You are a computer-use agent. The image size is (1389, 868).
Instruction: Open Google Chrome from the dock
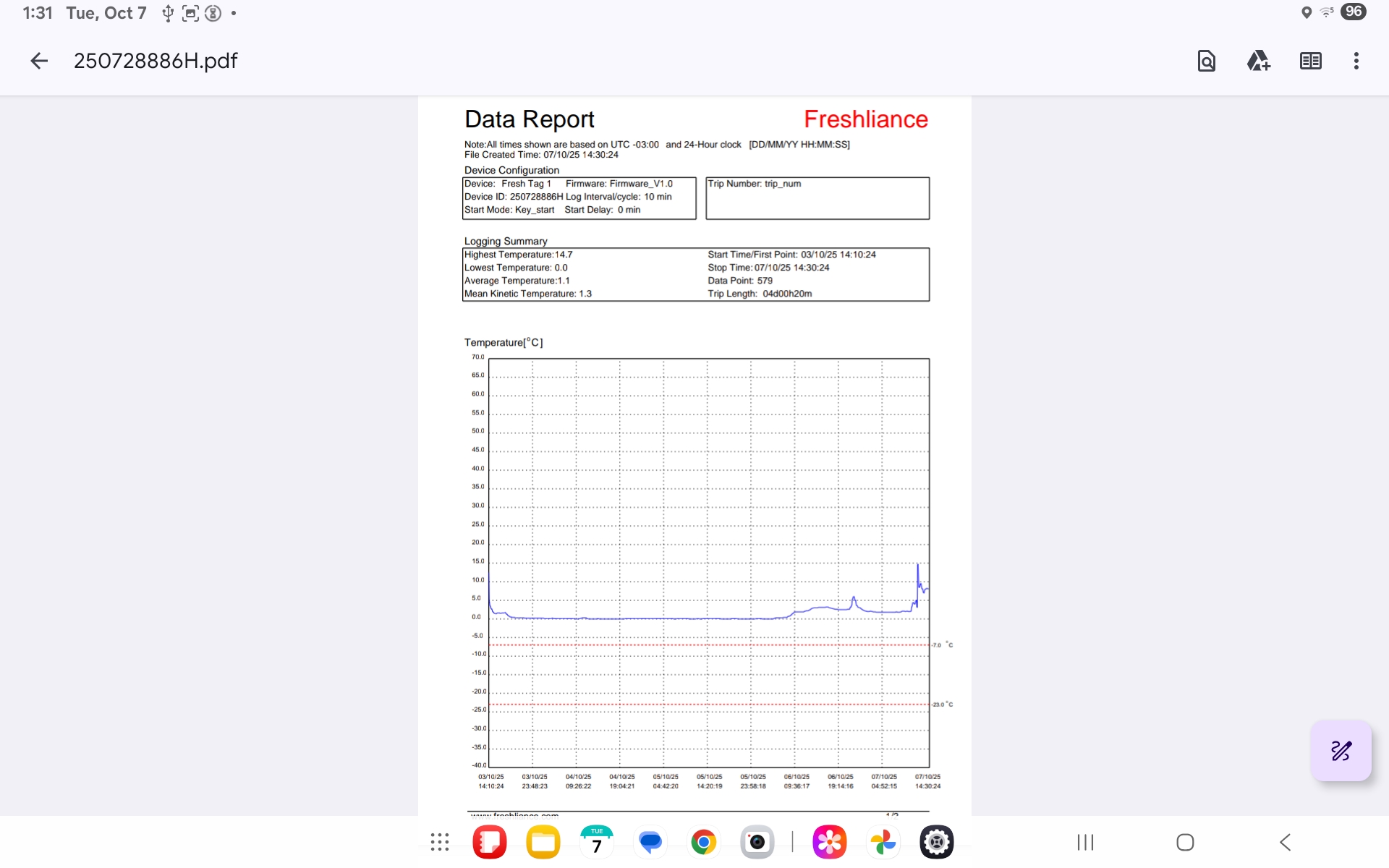pos(703,842)
